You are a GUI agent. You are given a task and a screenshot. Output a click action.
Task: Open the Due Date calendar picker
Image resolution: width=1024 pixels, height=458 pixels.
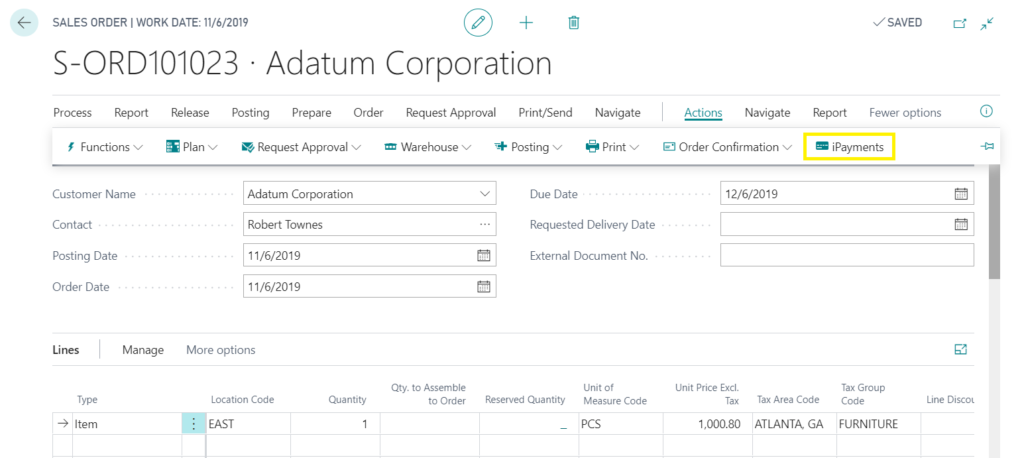tap(961, 194)
